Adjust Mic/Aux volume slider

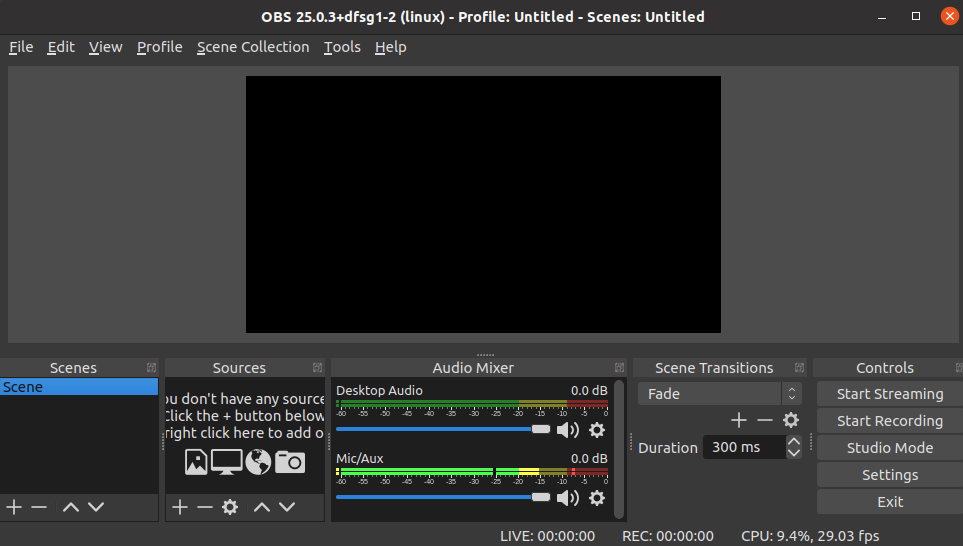(443, 497)
